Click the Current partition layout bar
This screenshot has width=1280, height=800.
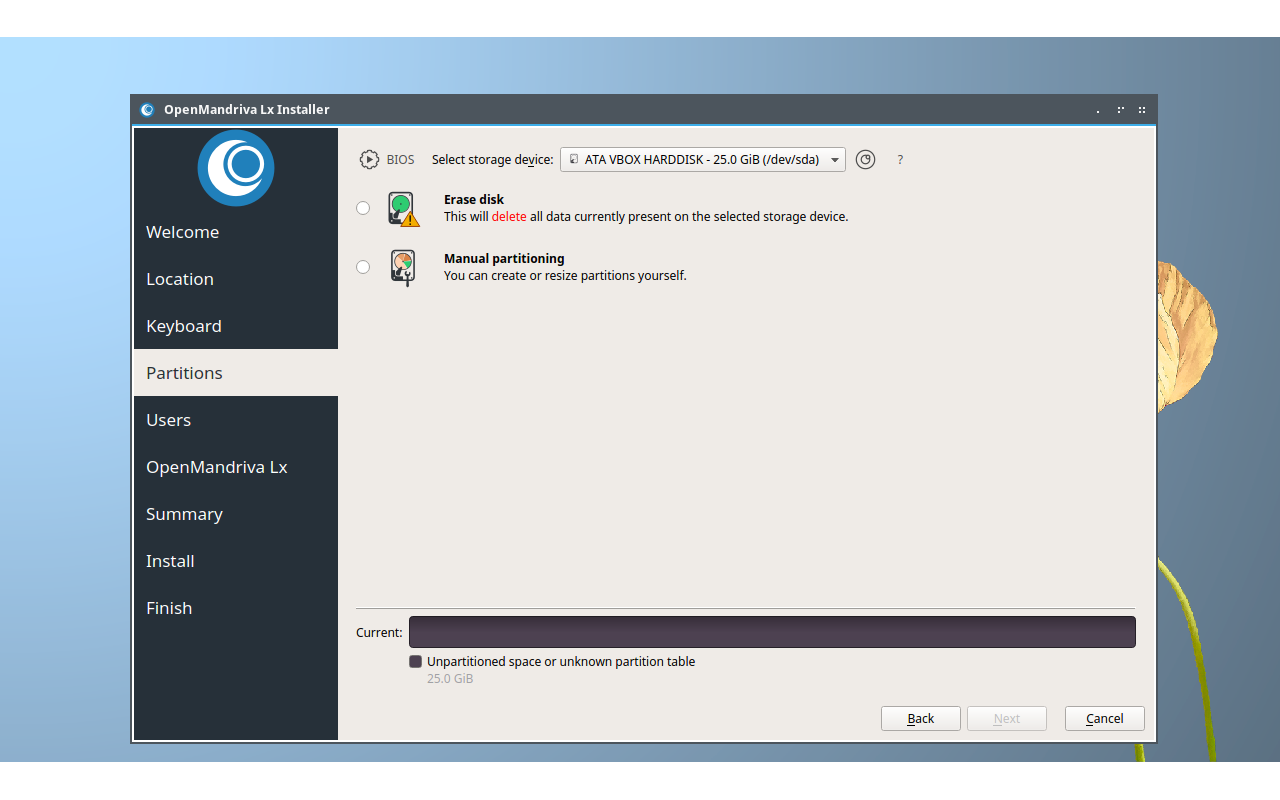pyautogui.click(x=771, y=632)
